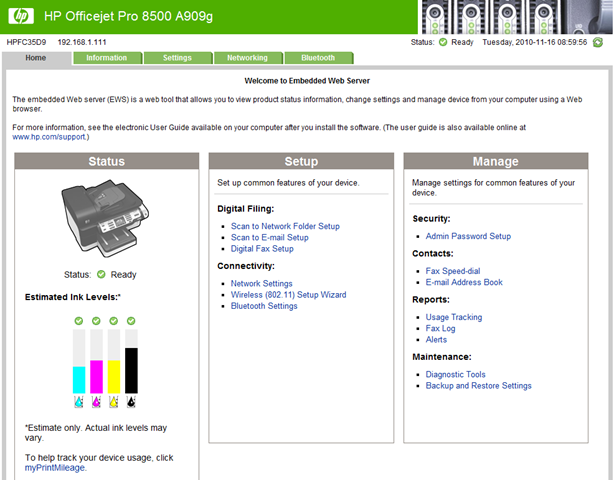This screenshot has height=480, width=614.
Task: Click the cyan ink drop icon
Action: click(79, 401)
